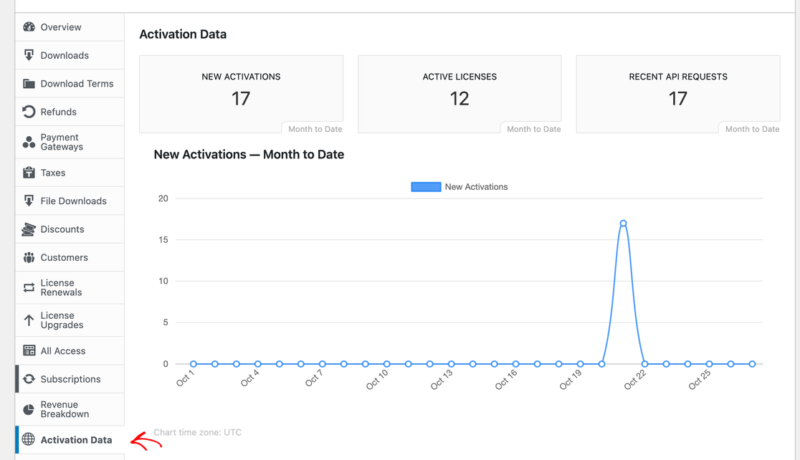The image size is (800, 460).
Task: Click the Activation Data globe icon
Action: pos(29,439)
